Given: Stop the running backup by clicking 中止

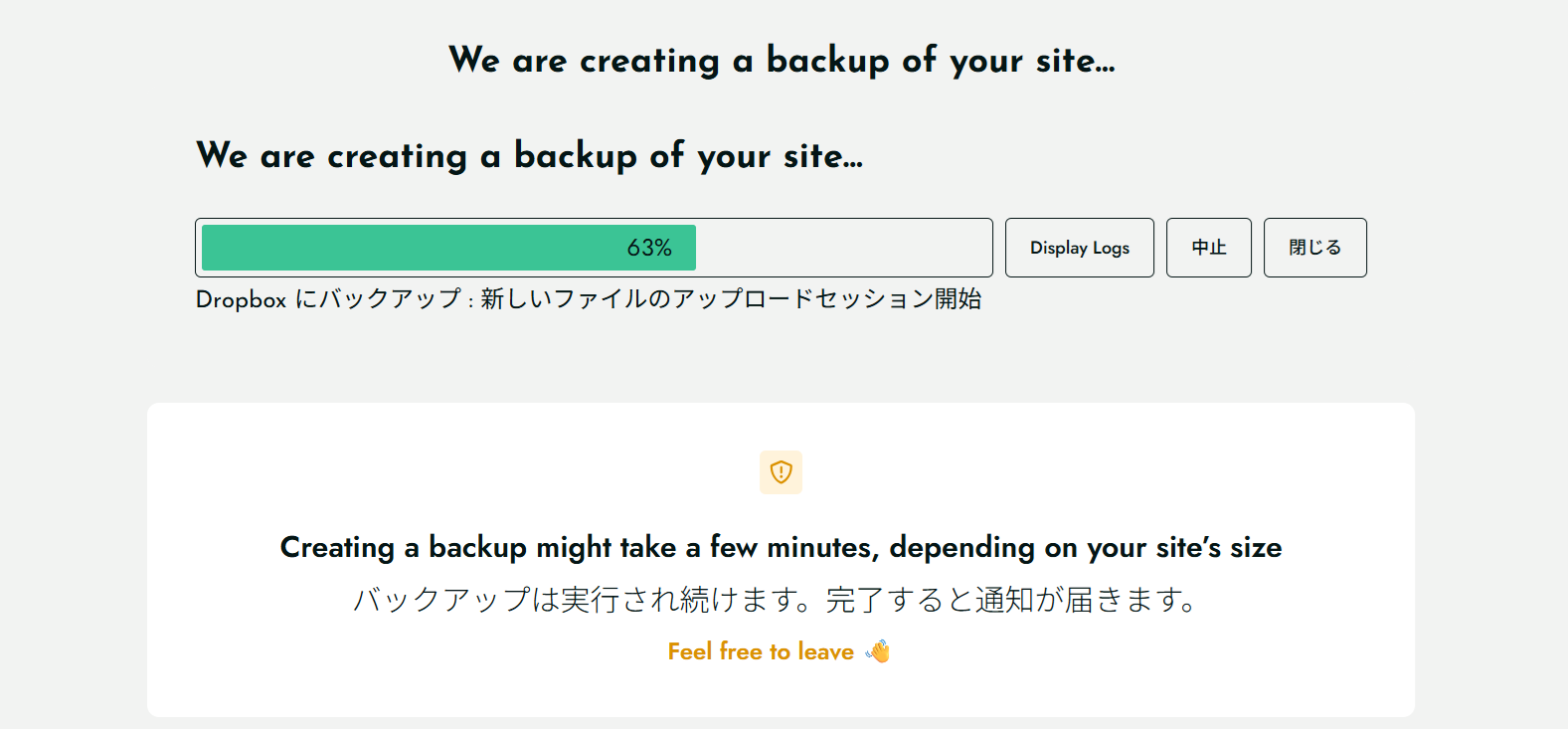Looking at the screenshot, I should pyautogui.click(x=1208, y=247).
